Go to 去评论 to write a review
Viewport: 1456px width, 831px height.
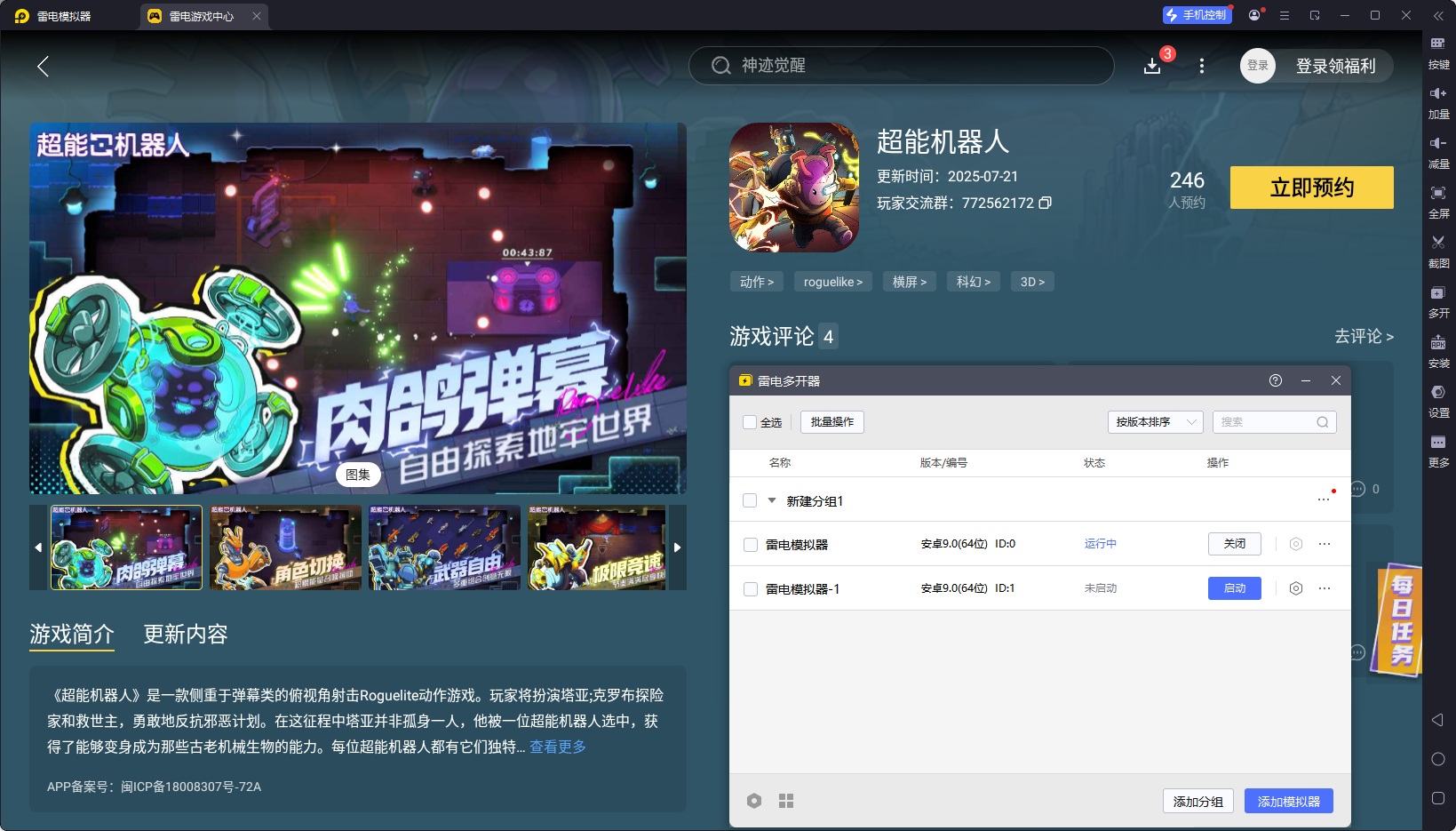click(1364, 336)
